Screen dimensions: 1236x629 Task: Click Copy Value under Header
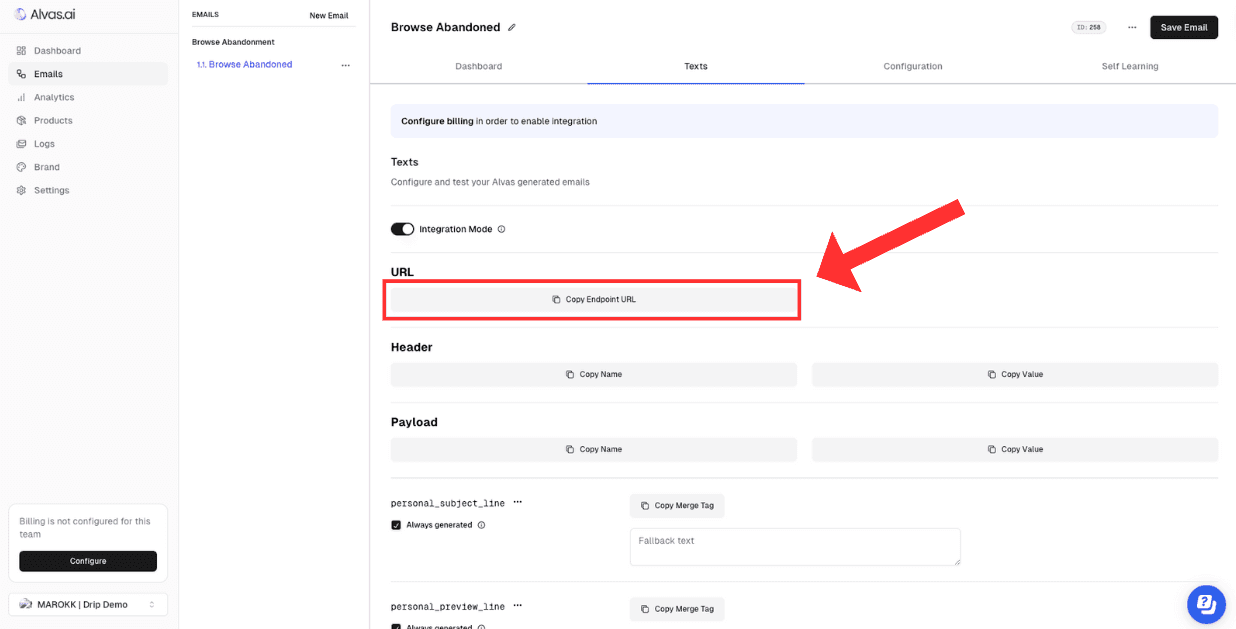[x=1015, y=374]
